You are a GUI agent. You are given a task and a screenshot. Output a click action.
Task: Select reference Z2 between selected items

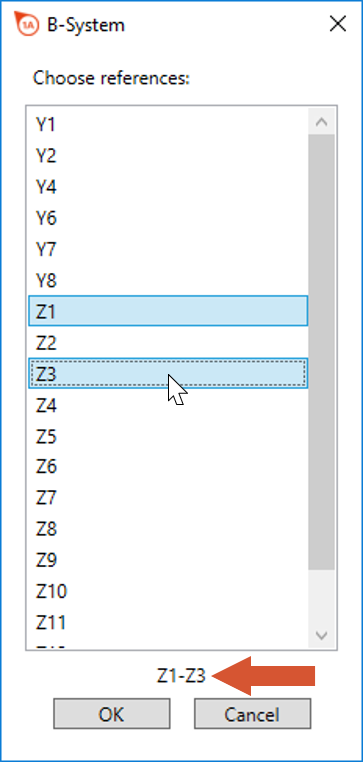[168, 343]
